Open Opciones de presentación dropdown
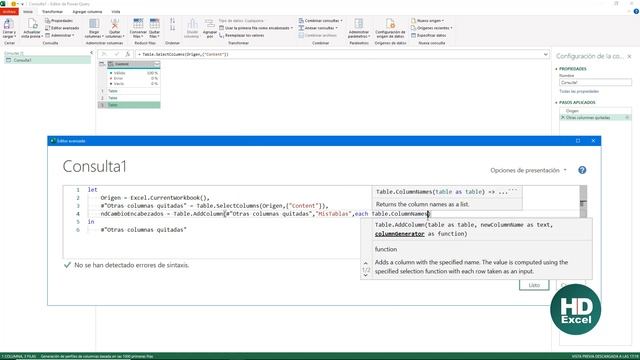 click(528, 170)
